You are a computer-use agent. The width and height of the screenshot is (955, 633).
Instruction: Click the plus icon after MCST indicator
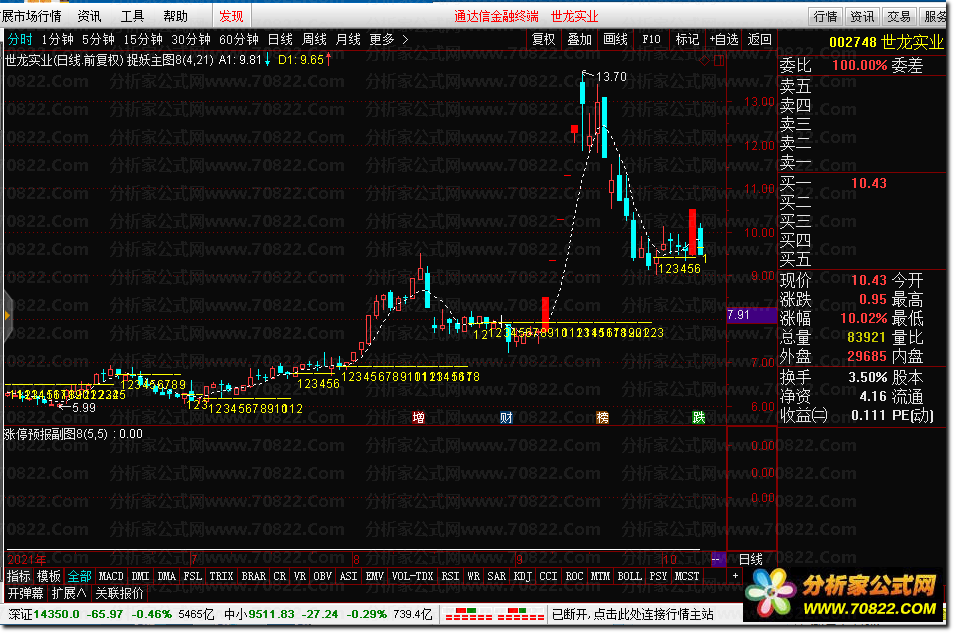pyautogui.click(x=735, y=576)
